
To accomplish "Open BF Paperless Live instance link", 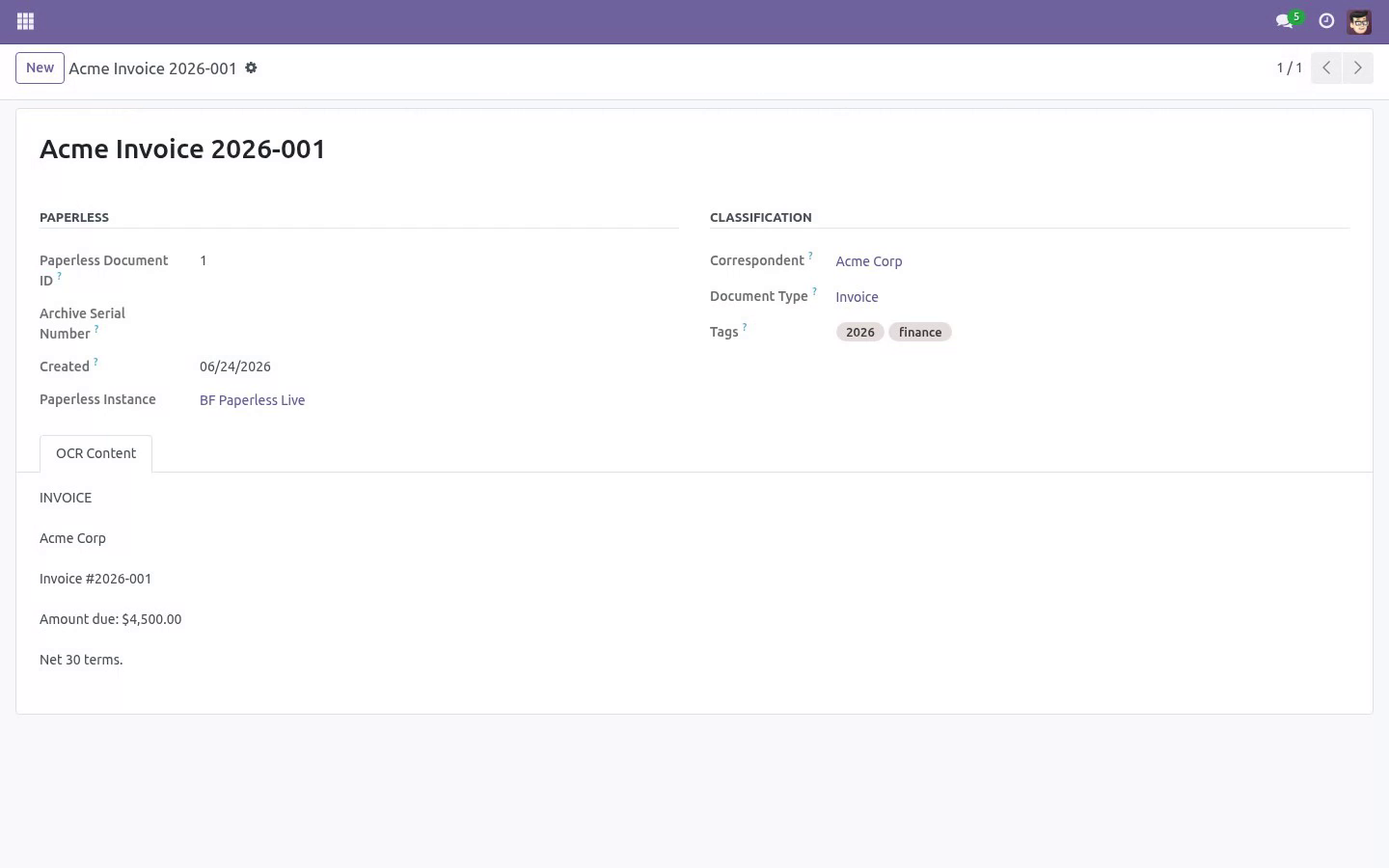I will tap(252, 400).
